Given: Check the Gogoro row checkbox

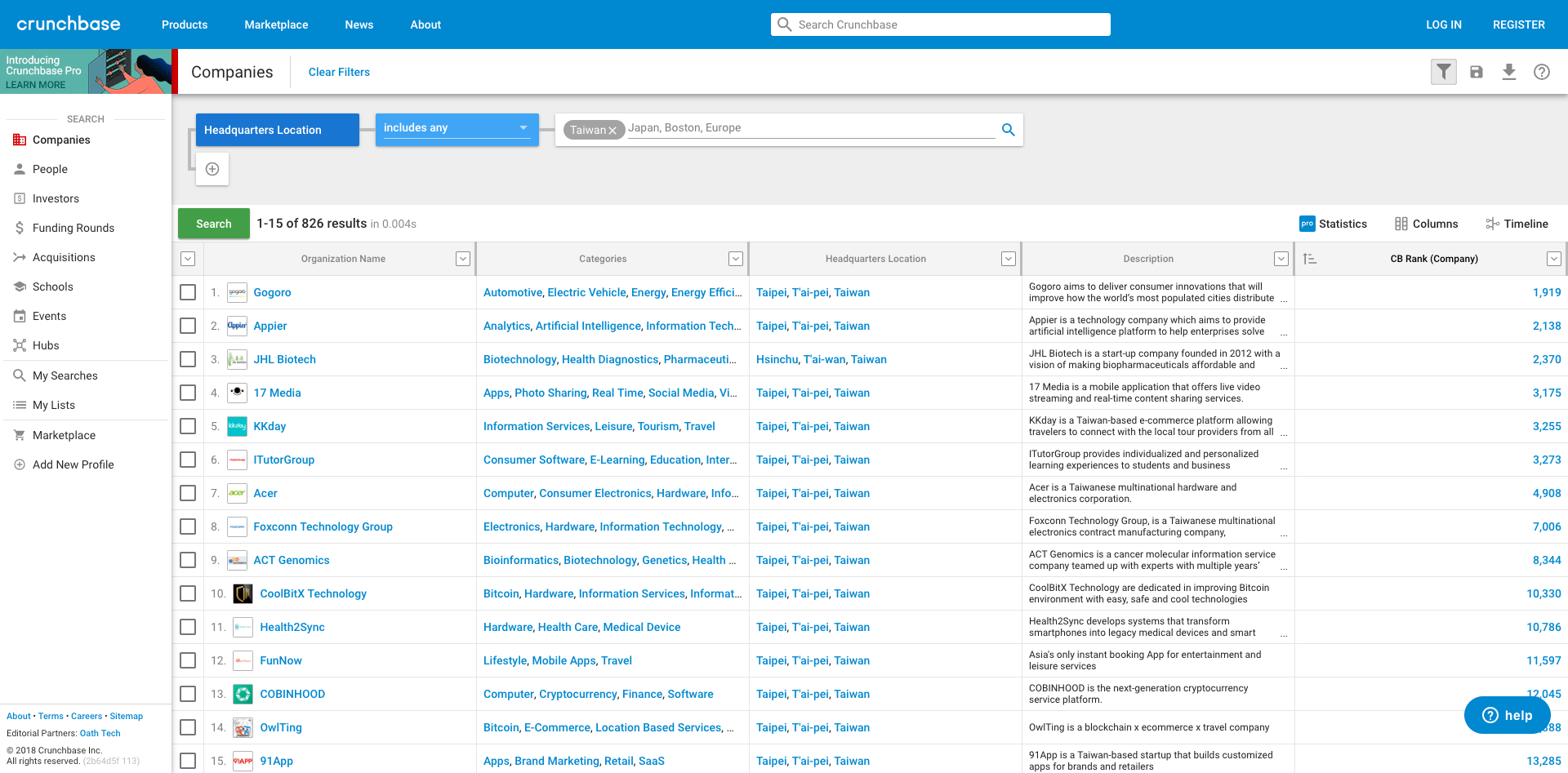Looking at the screenshot, I should 188,292.
